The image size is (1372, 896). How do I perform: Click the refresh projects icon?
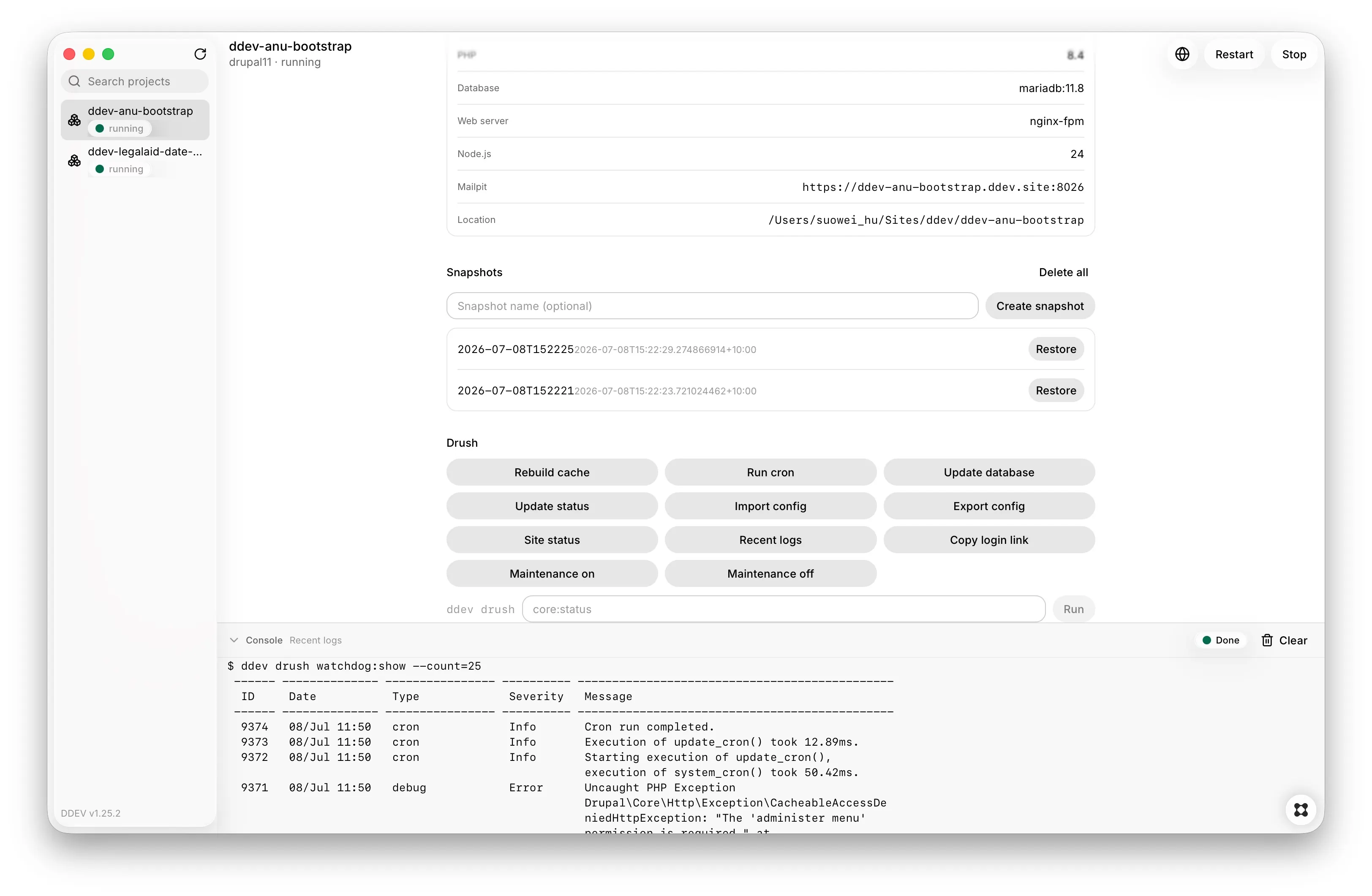coord(200,54)
